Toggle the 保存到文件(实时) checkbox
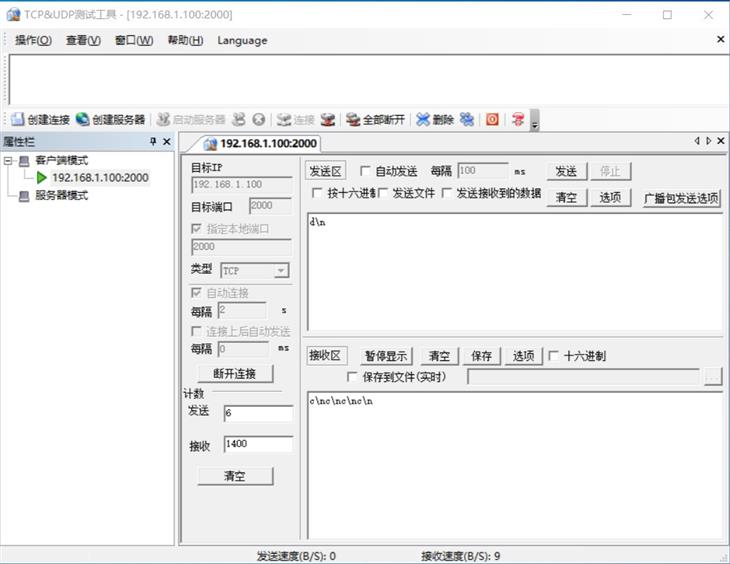Screen dimensions: 730x564 point(352,376)
